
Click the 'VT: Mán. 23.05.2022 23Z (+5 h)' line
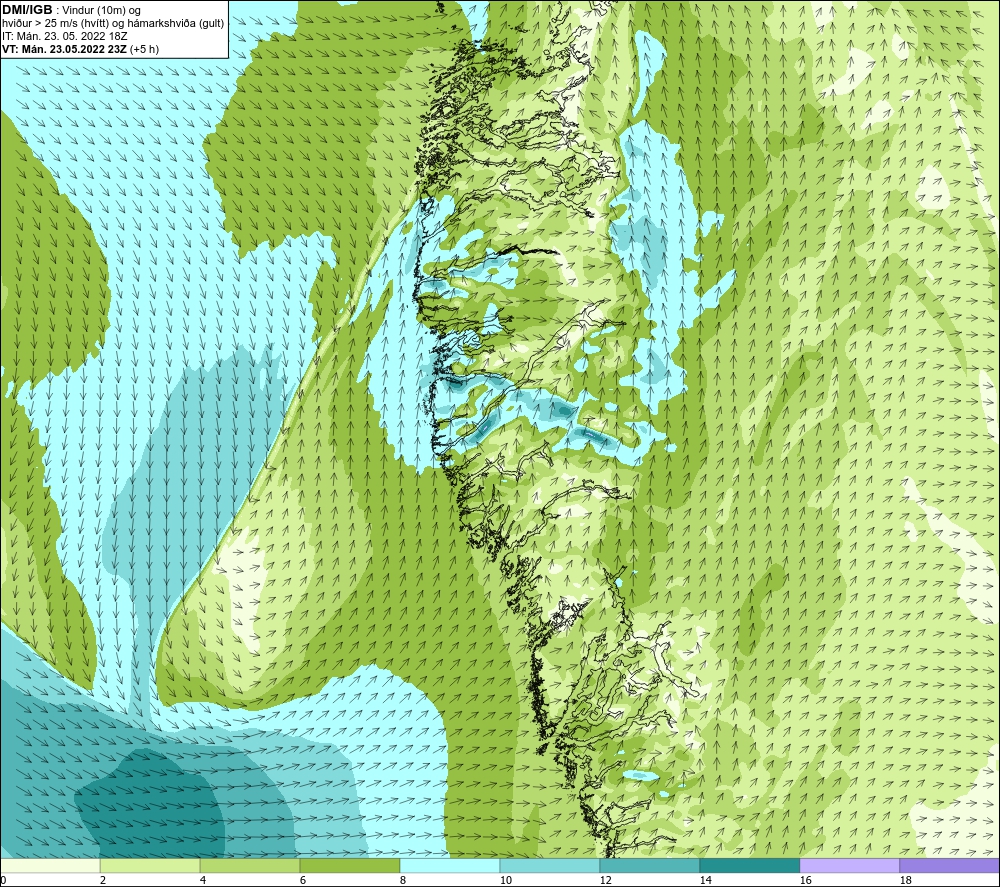pos(80,49)
